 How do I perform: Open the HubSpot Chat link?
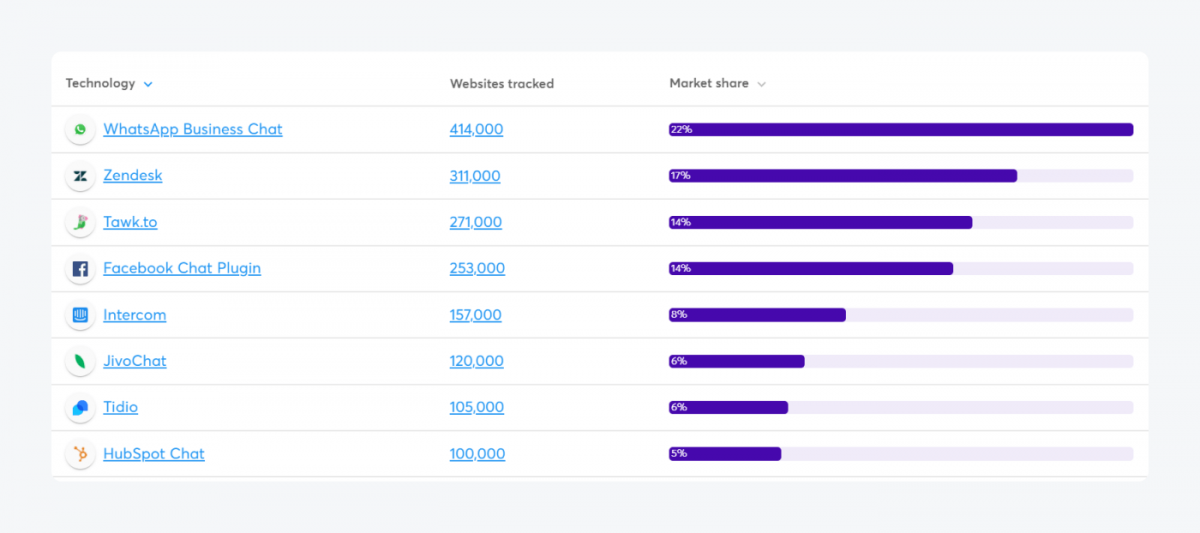[x=154, y=454]
